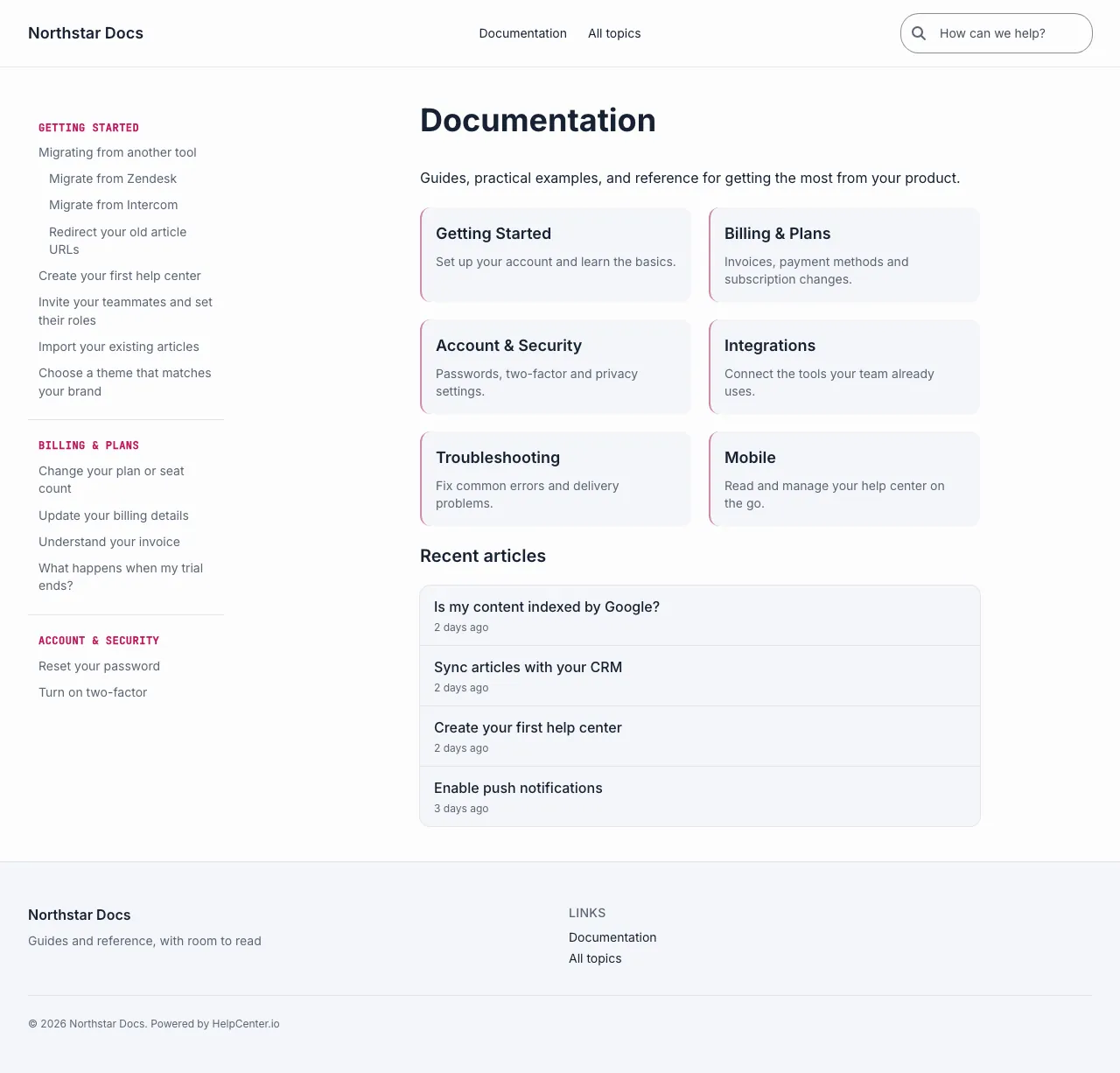
Task: Select the Account & Security category card
Action: [x=556, y=367]
